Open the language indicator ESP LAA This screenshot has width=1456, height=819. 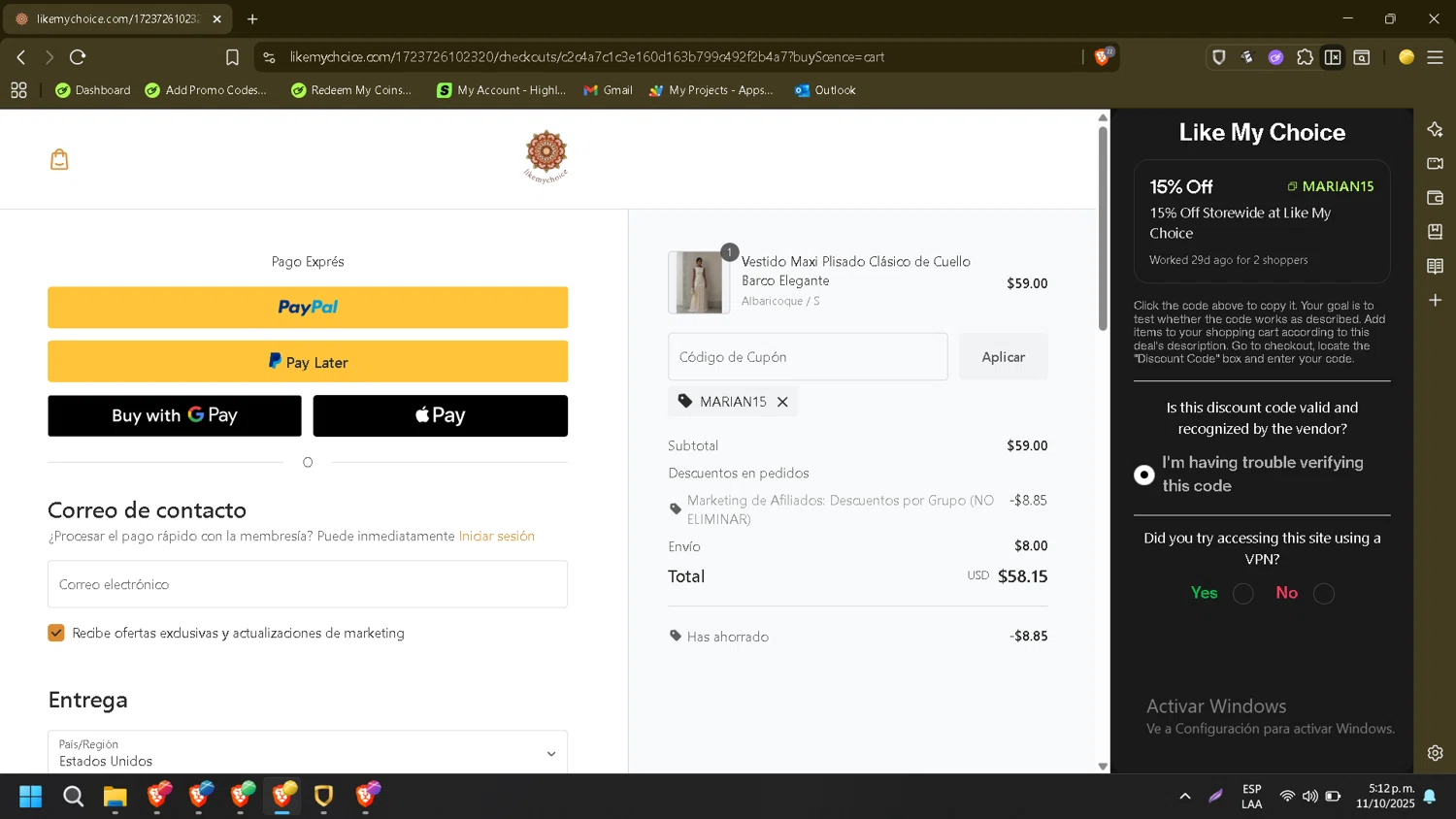[1252, 797]
